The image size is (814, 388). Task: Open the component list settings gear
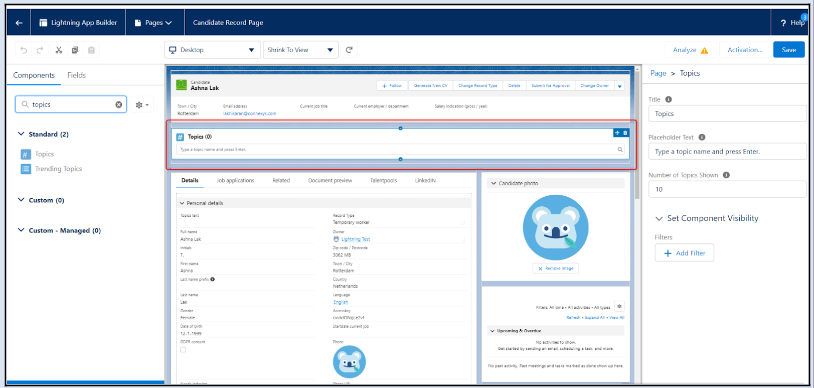(x=142, y=104)
